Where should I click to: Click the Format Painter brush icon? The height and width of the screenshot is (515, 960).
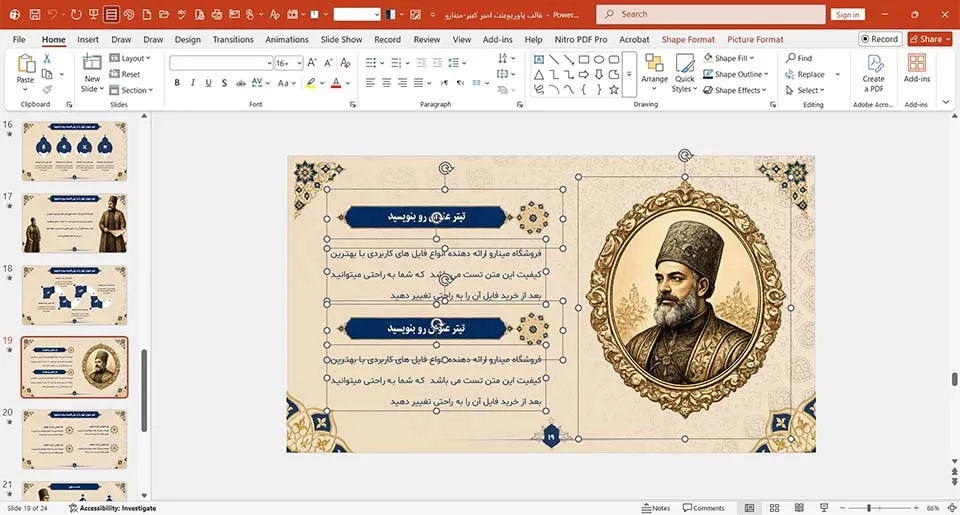tap(47, 89)
